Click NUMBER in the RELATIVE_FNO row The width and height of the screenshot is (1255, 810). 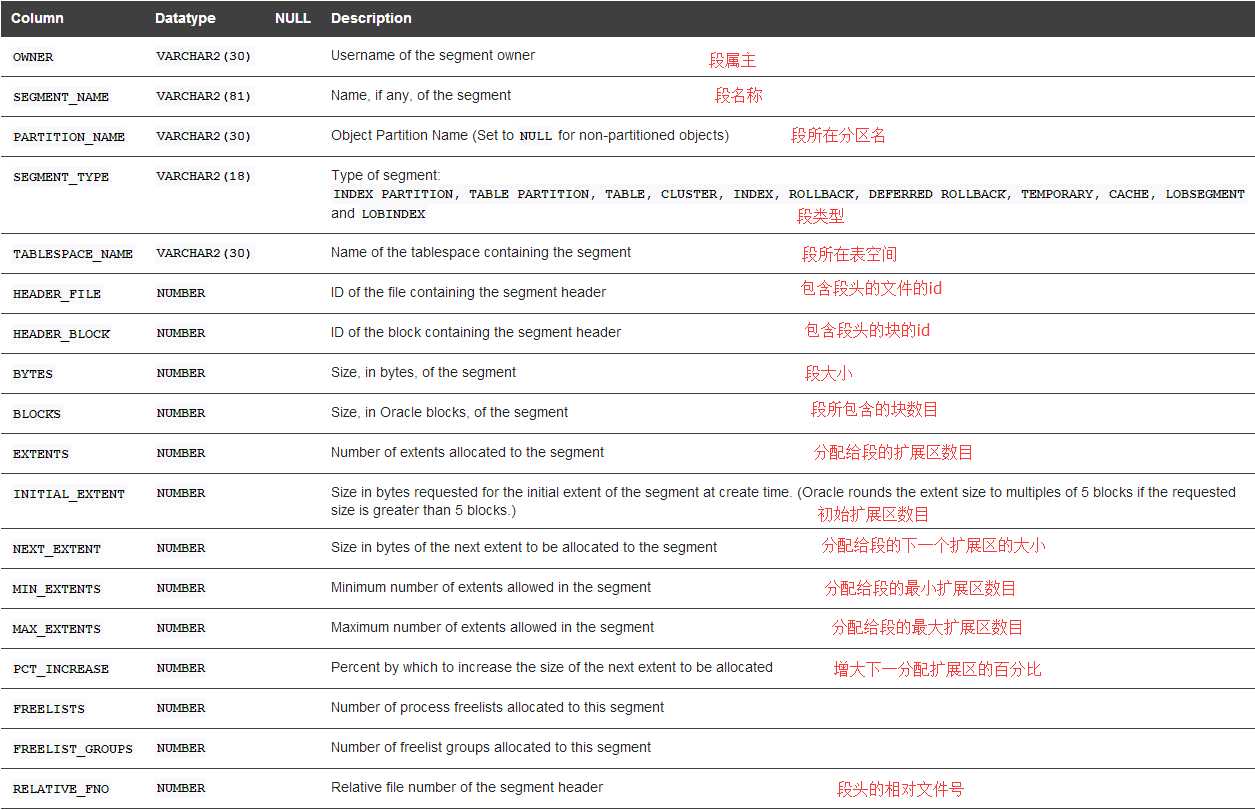[x=181, y=788]
